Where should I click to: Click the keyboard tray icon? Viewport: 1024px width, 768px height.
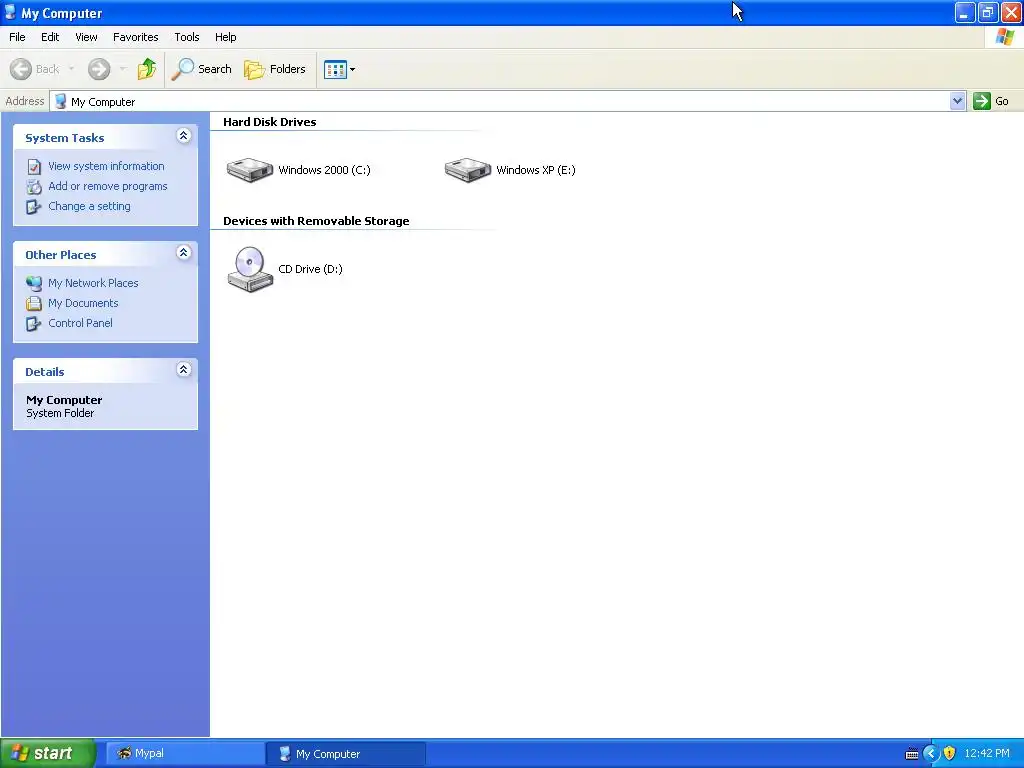pos(912,754)
